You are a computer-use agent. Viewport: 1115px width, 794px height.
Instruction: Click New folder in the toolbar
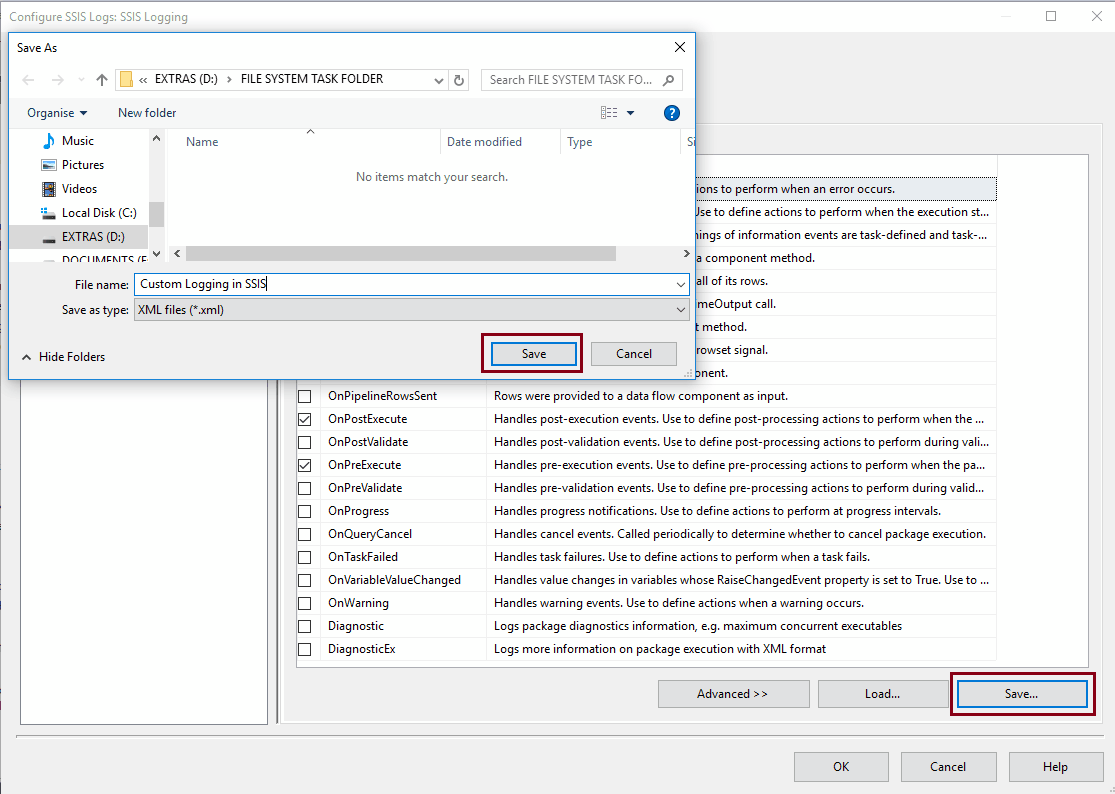pos(146,112)
